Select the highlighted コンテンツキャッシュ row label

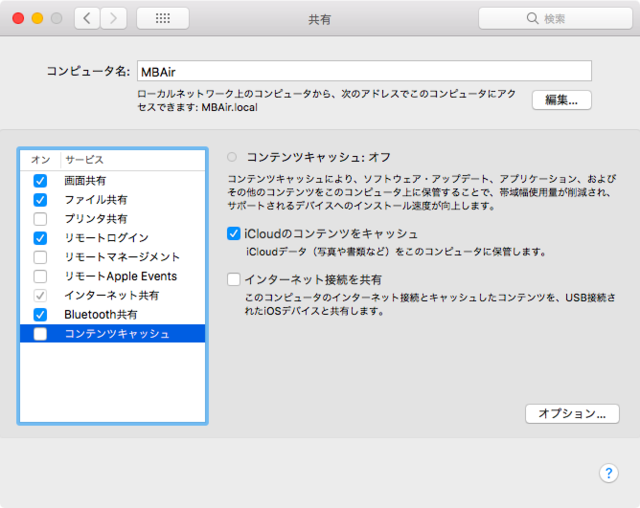(117, 334)
